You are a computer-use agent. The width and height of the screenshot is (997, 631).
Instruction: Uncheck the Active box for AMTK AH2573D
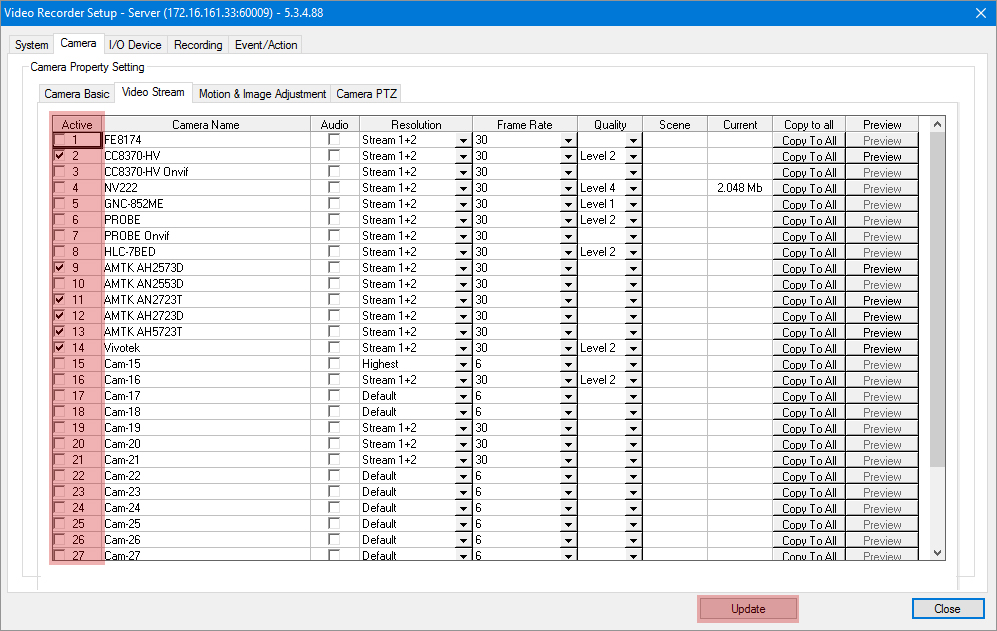(x=60, y=269)
